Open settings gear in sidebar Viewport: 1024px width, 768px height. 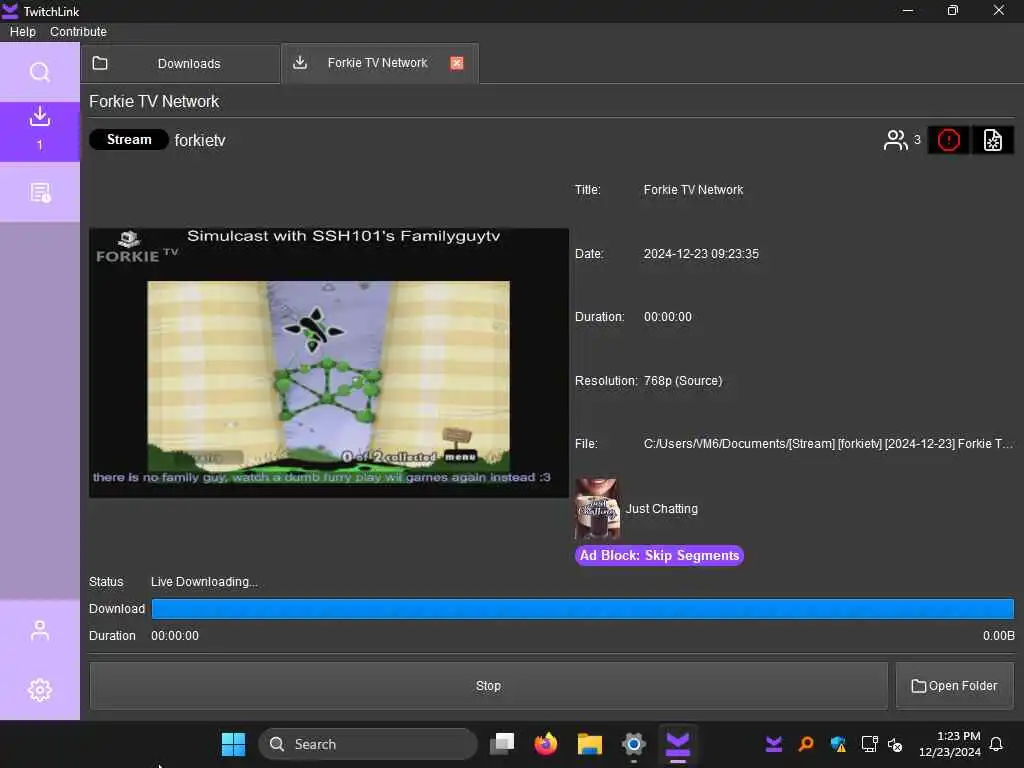40,690
